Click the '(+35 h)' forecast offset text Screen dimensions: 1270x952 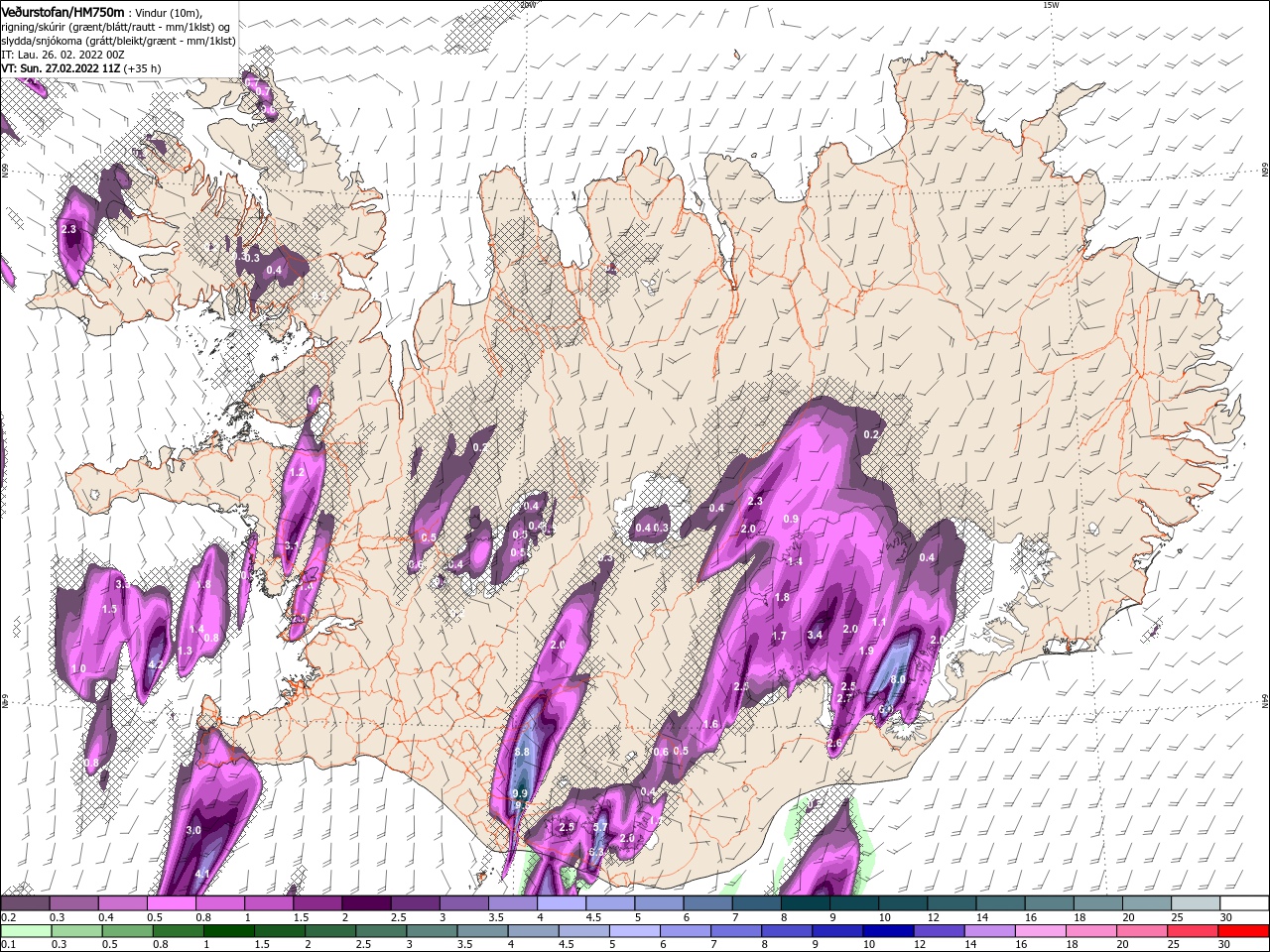[x=143, y=68]
